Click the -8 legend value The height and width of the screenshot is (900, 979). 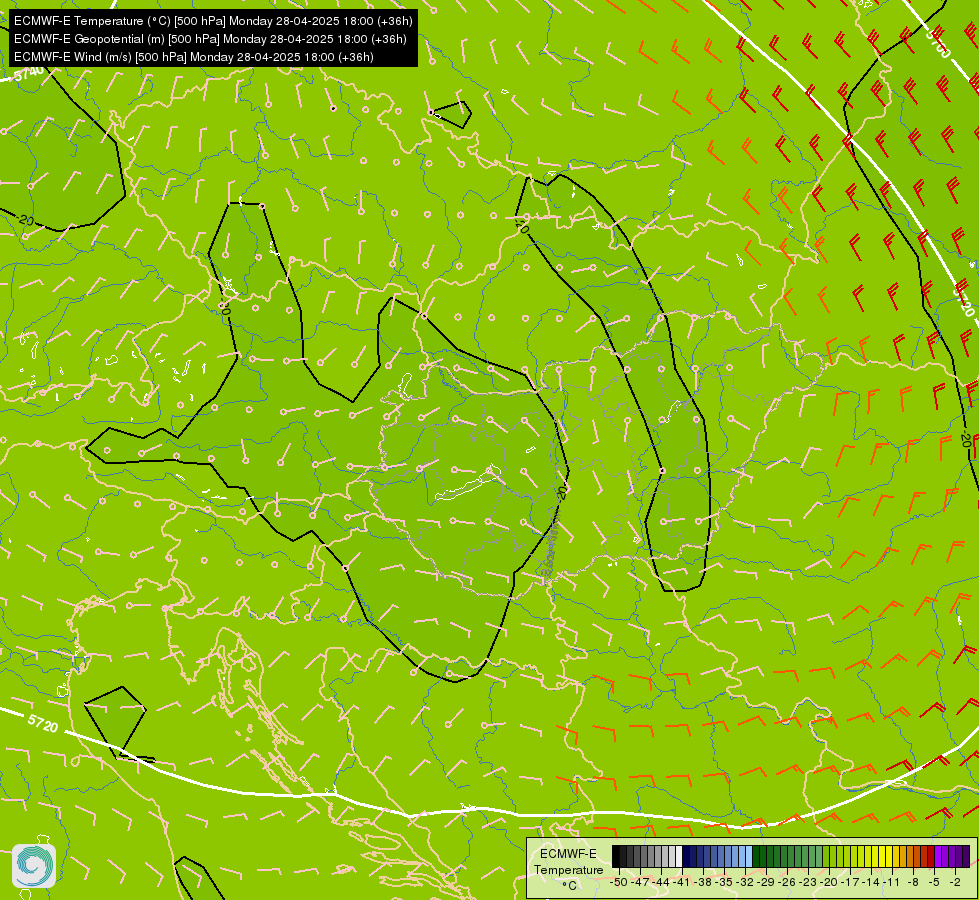[x=914, y=882]
